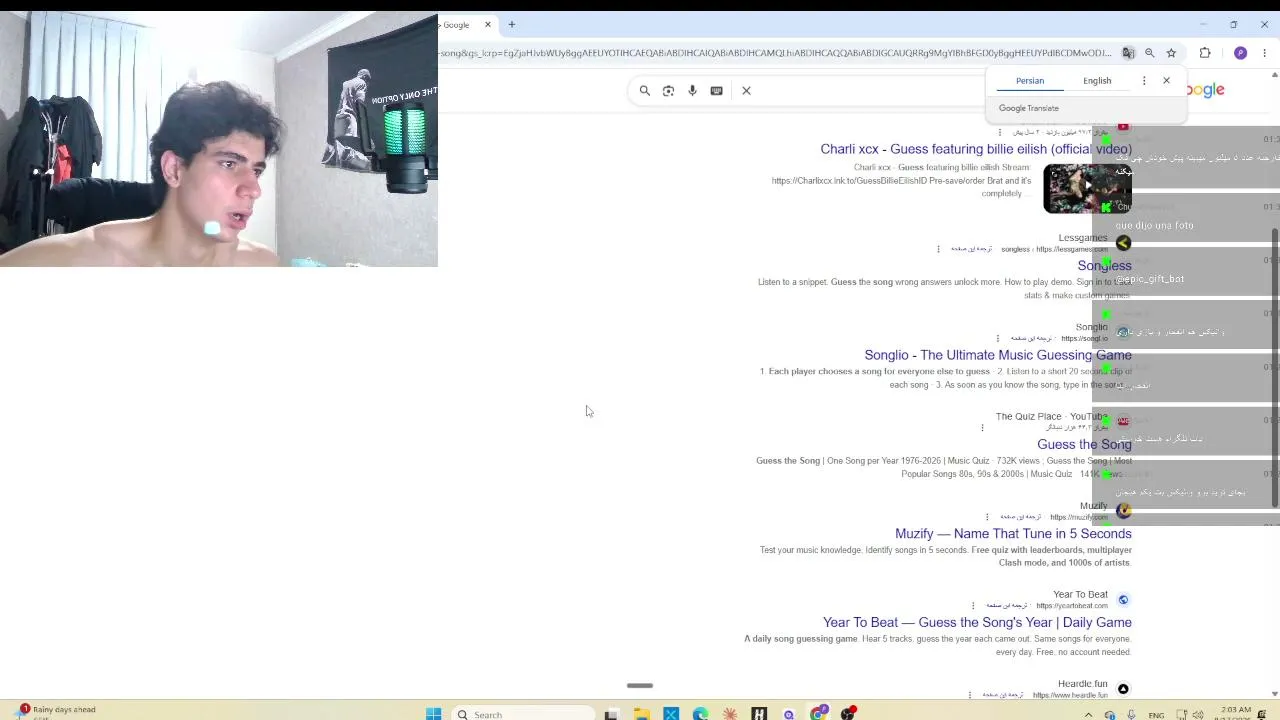The height and width of the screenshot is (720, 1280).
Task: Show hidden system tray icons
Action: (x=1088, y=715)
